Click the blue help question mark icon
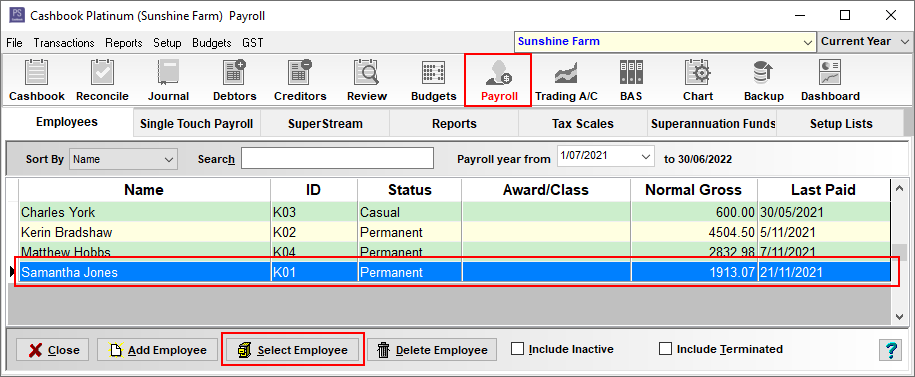The height and width of the screenshot is (377, 915). (x=890, y=350)
